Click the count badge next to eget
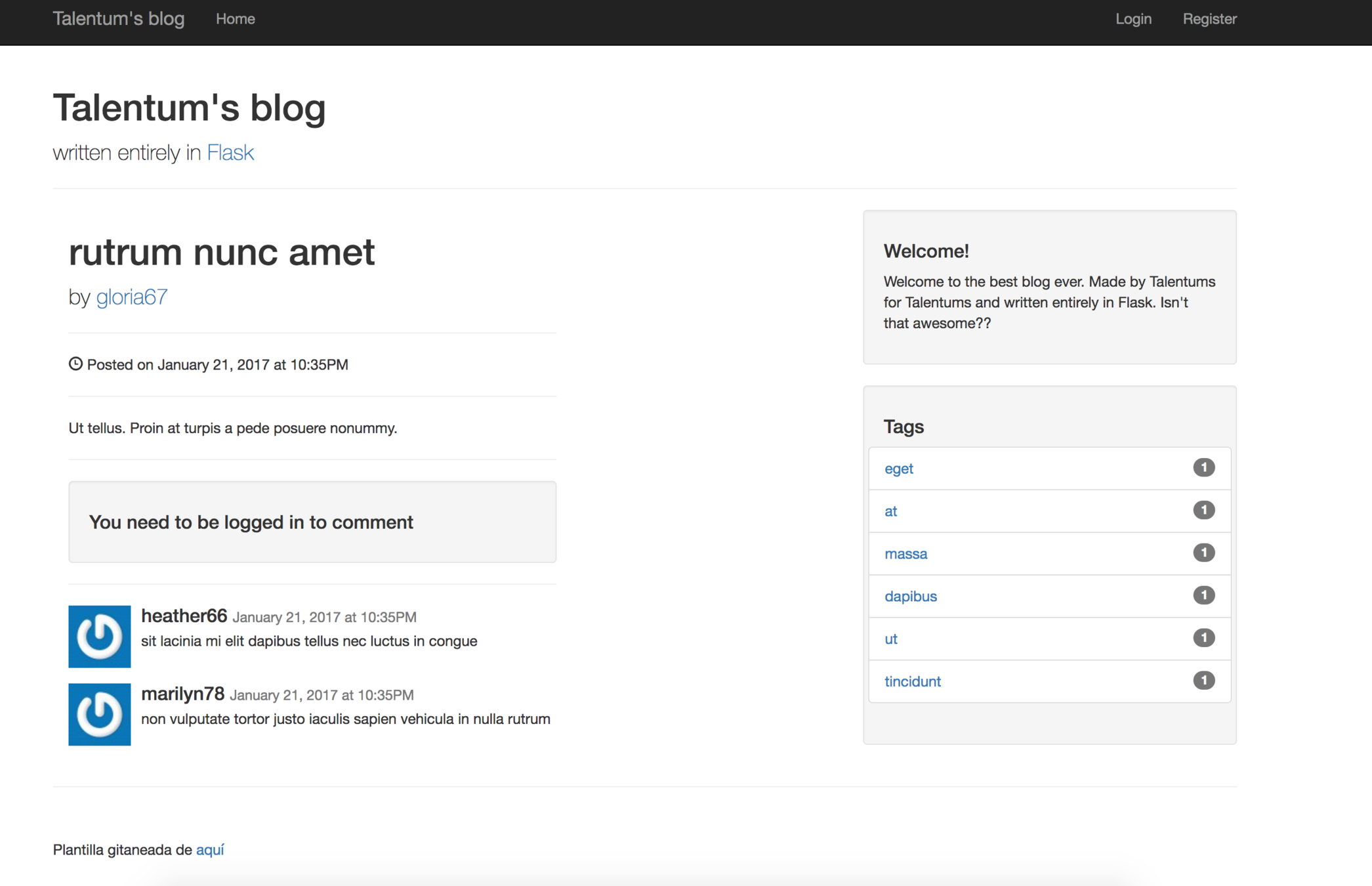 1203,467
